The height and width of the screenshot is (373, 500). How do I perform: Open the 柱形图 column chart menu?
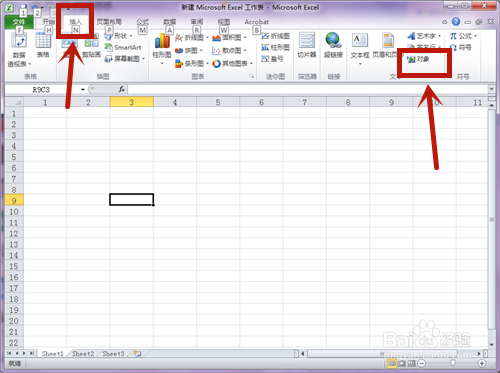tap(162, 48)
